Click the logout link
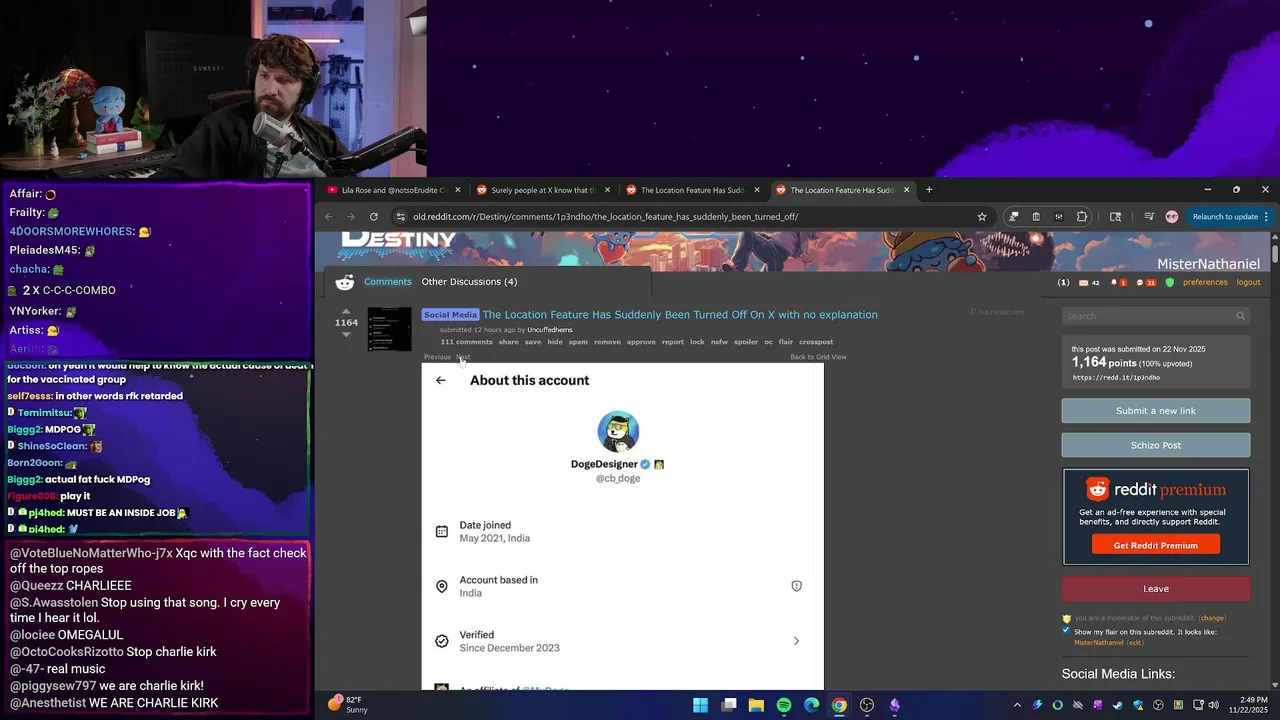 pos(1248,283)
